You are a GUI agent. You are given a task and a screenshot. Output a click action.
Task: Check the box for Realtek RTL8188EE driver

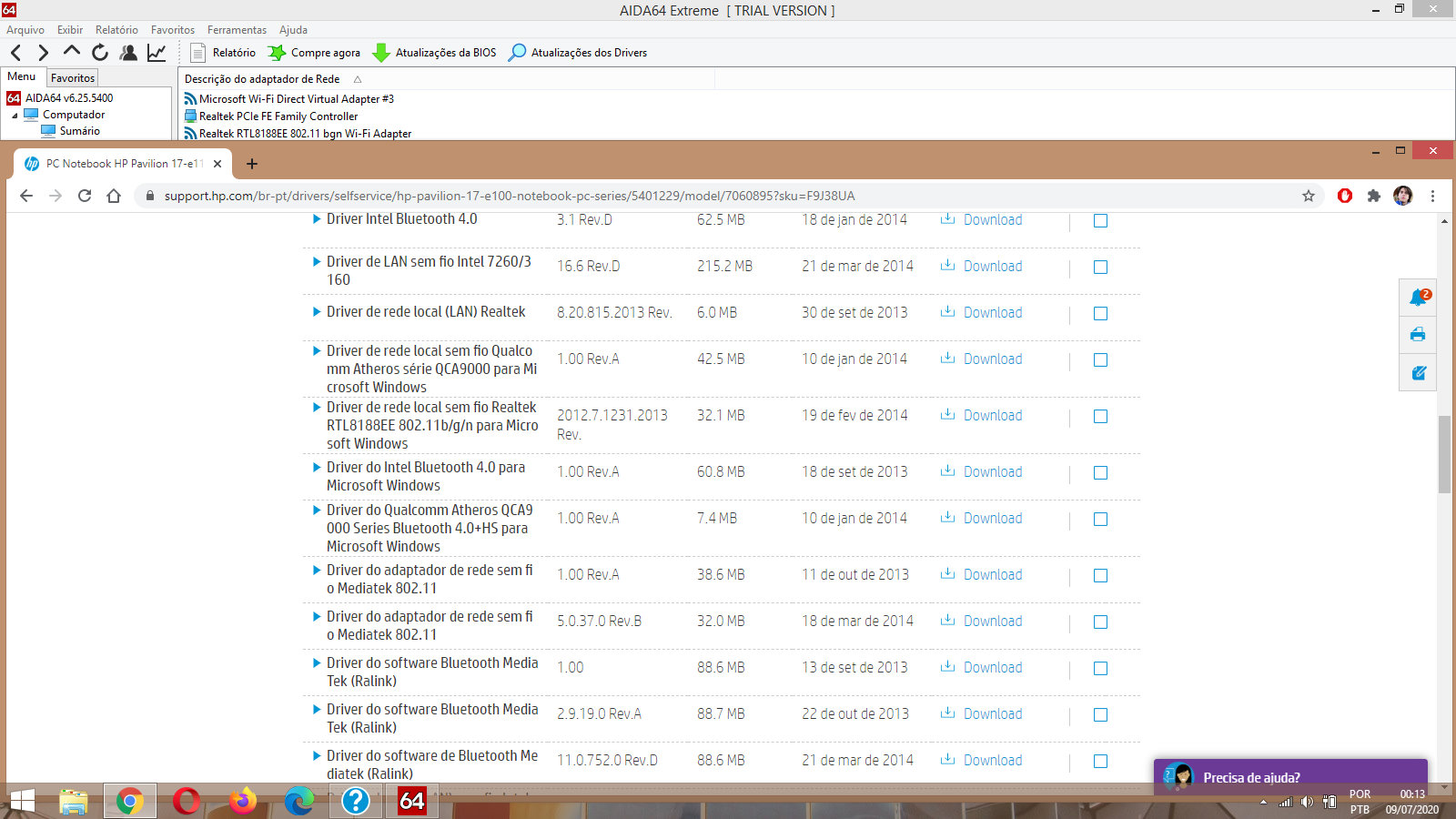pyautogui.click(x=1100, y=416)
